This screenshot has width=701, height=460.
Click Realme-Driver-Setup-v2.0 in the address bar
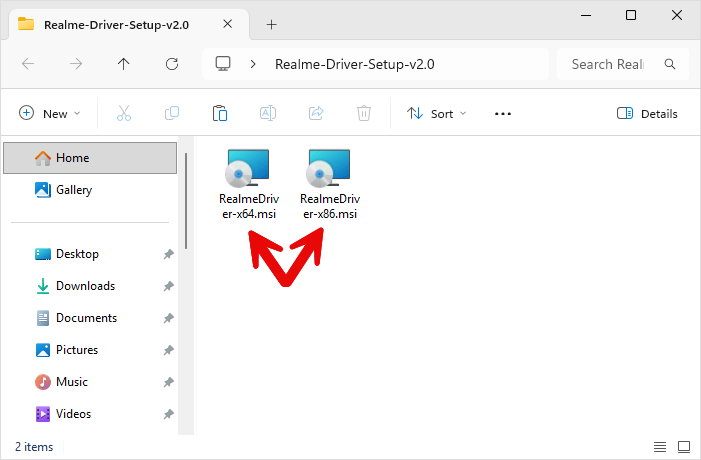tap(355, 64)
